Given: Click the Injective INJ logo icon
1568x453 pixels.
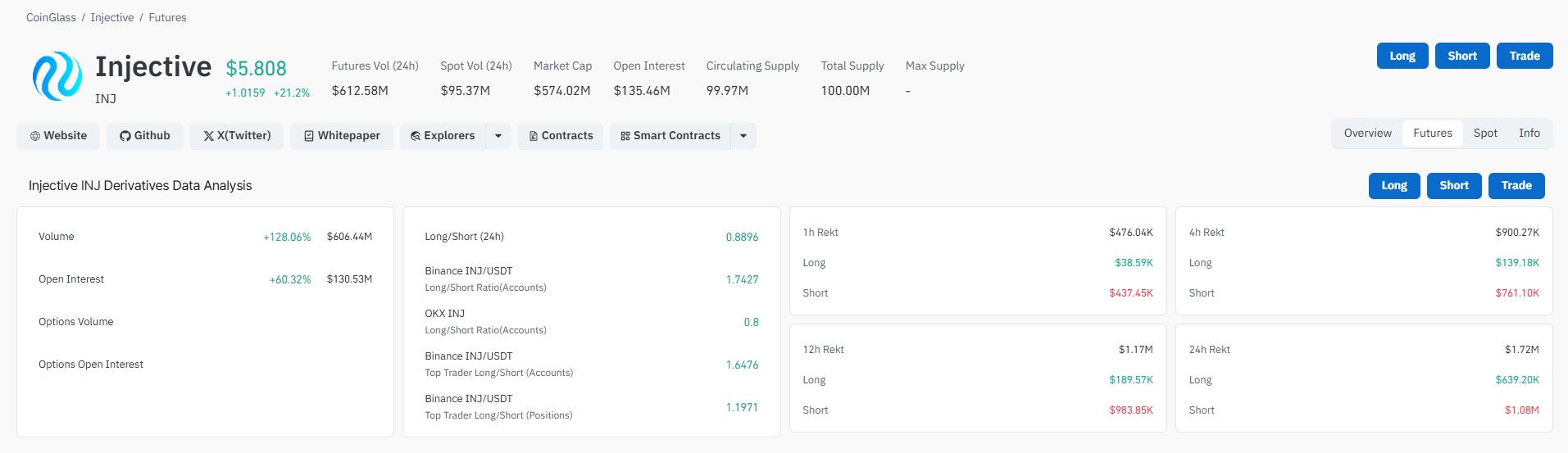Looking at the screenshot, I should 57,76.
